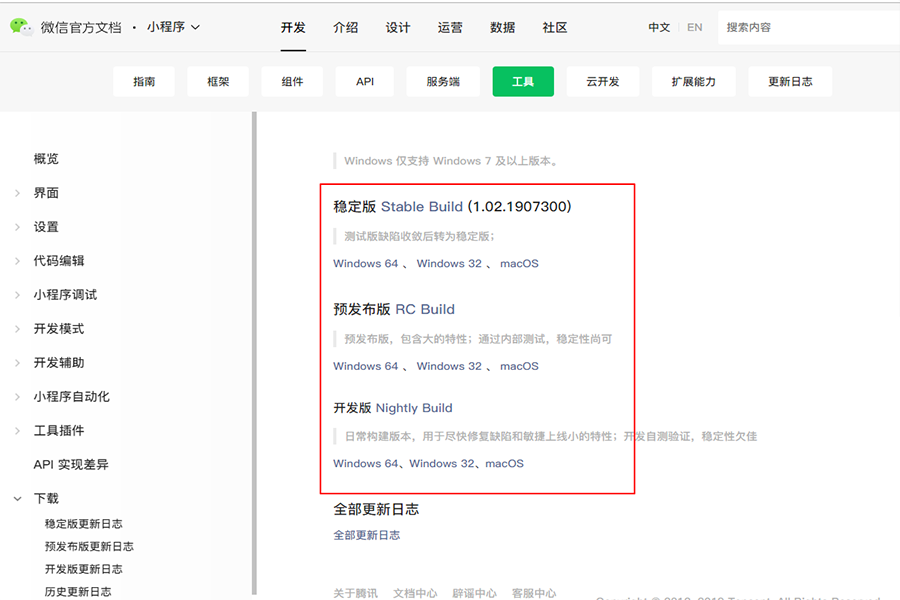Focus the 搜索内容 search field
The height and width of the screenshot is (600, 900).
click(x=808, y=28)
